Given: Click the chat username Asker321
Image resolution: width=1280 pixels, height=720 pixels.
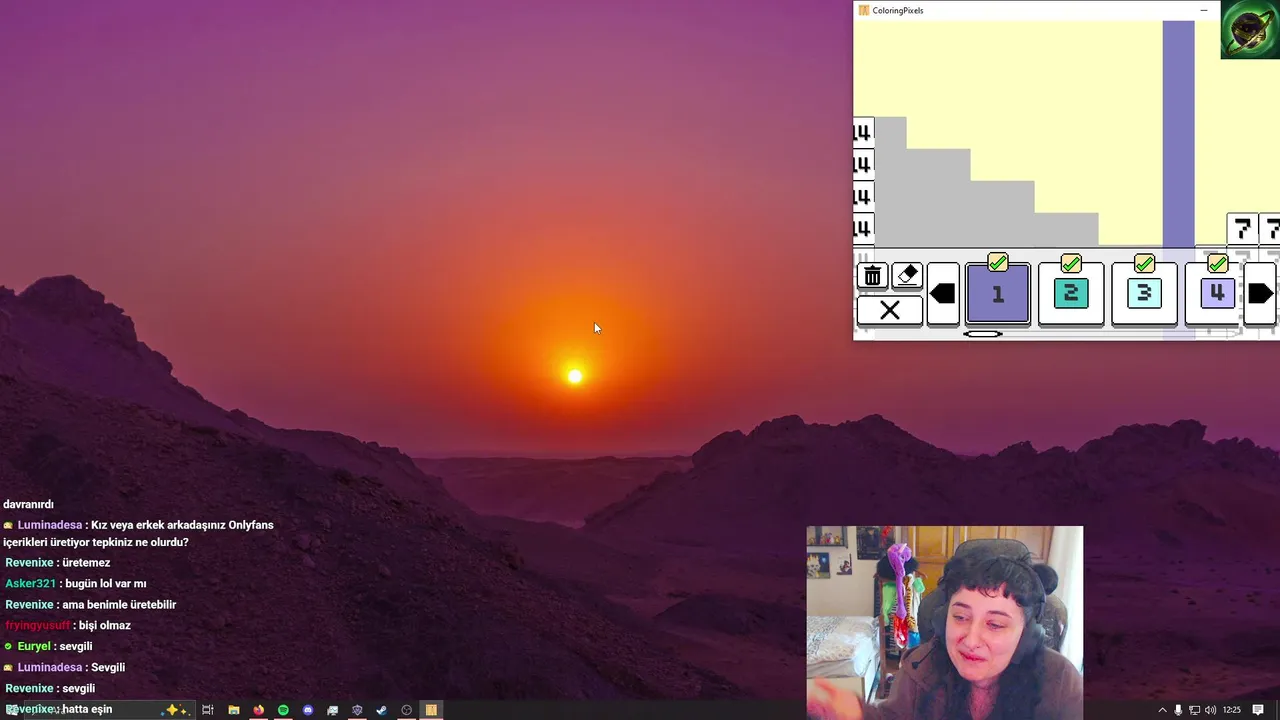Looking at the screenshot, I should 30,584.
